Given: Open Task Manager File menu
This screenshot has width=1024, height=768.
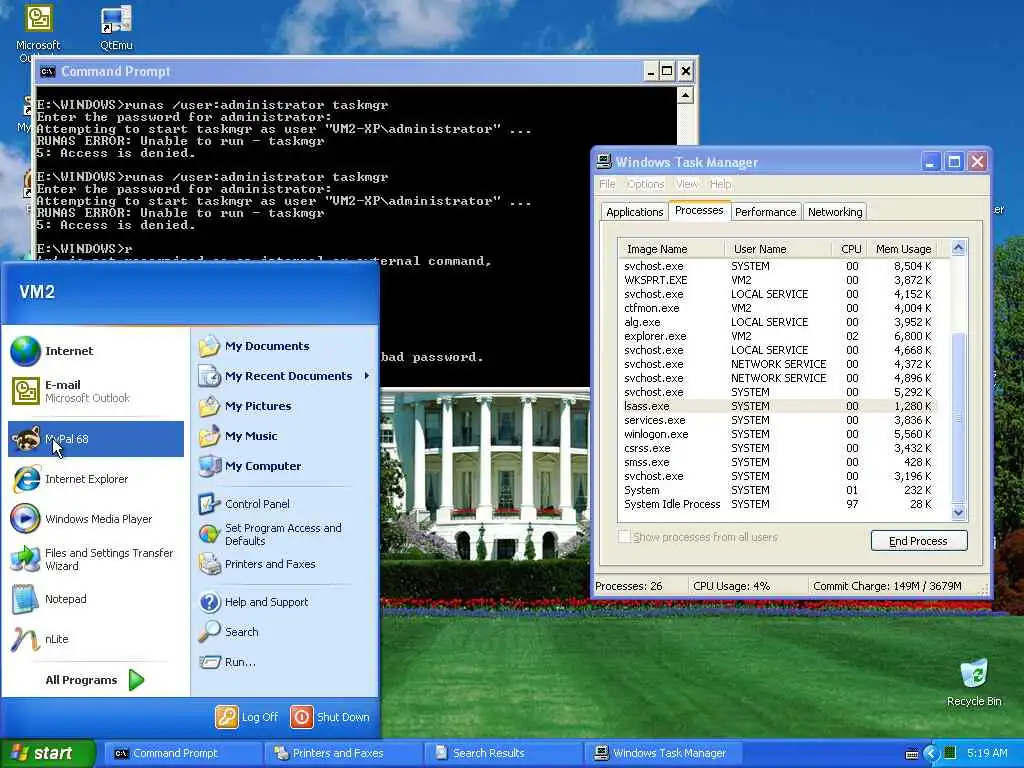Looking at the screenshot, I should [607, 184].
